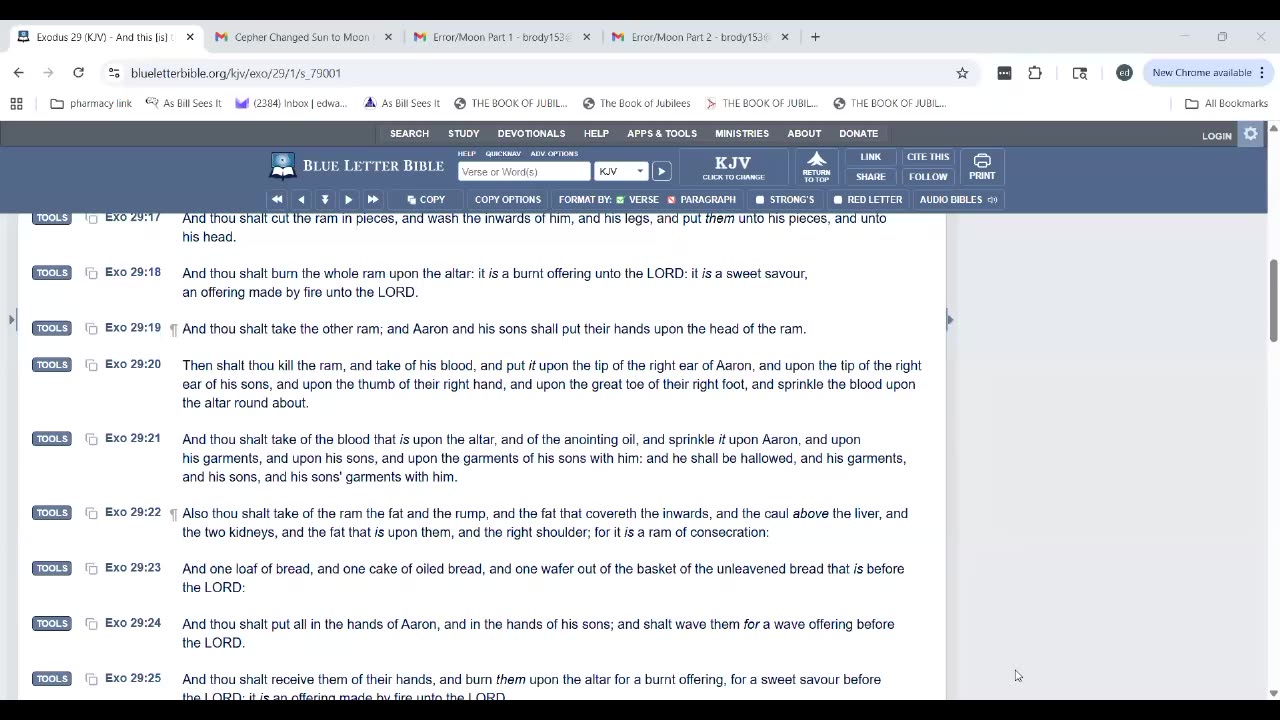Switch to Error/Moon Part 1 tab
This screenshot has height=720, width=1280.
(502, 37)
